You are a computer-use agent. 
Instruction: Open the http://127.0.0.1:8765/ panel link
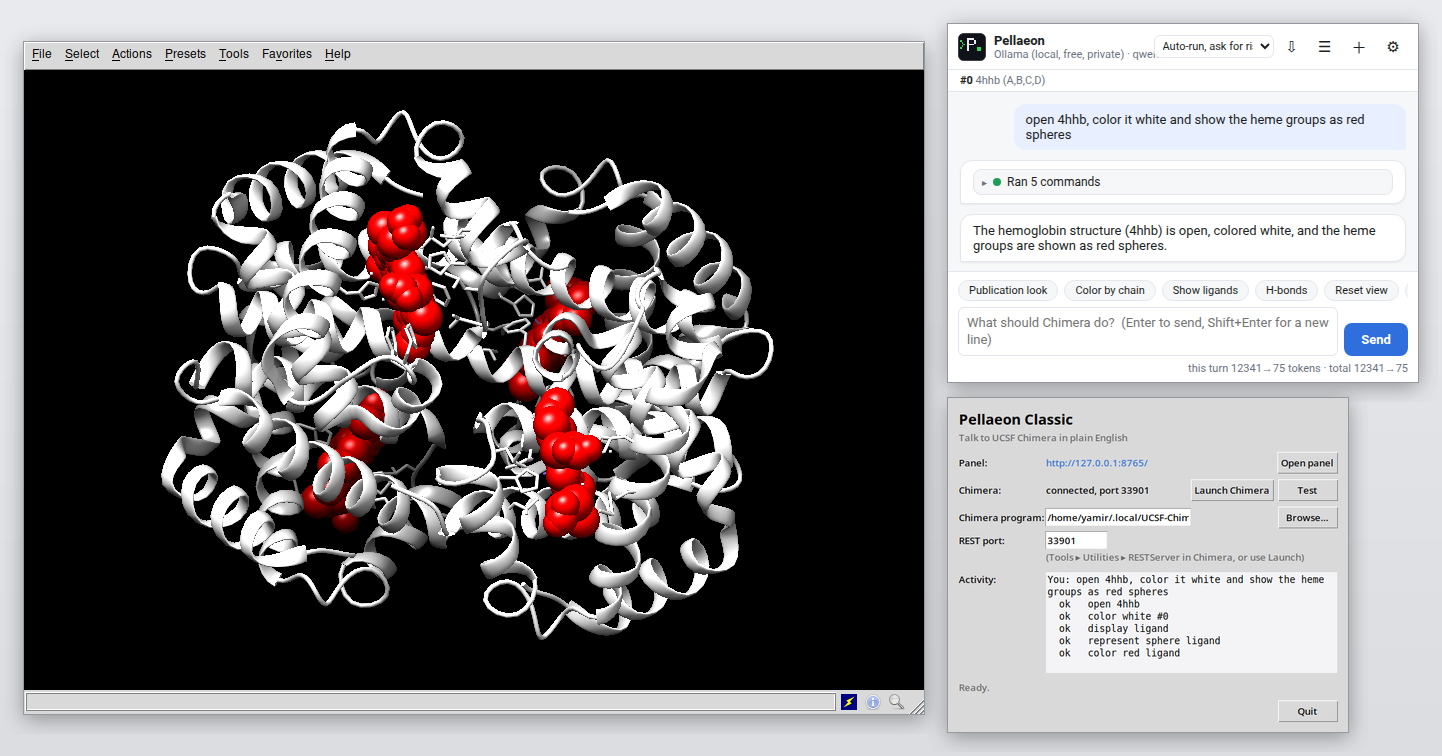click(x=1096, y=463)
